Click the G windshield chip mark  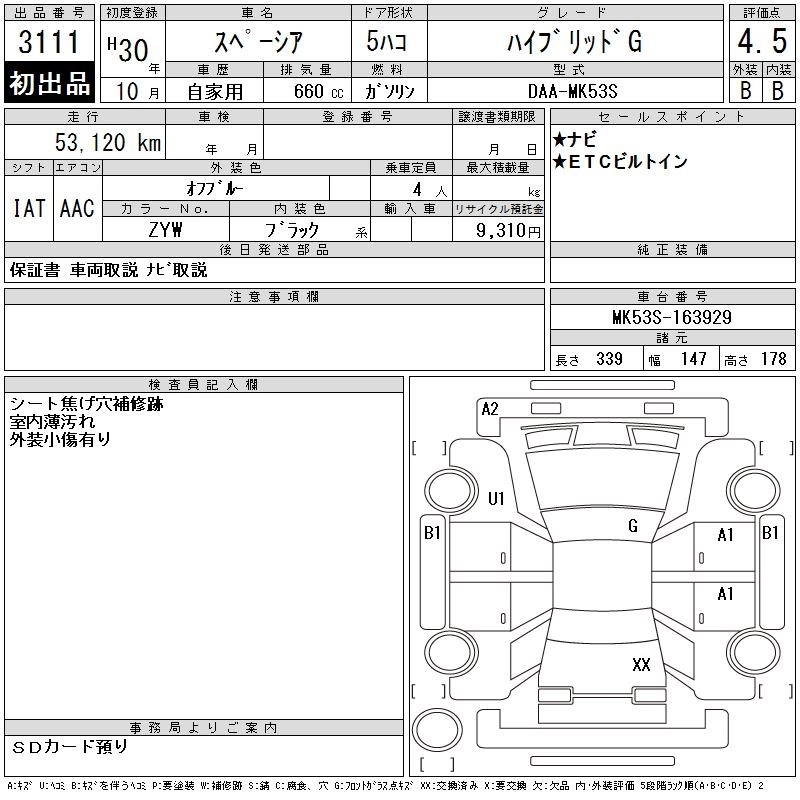tap(633, 526)
